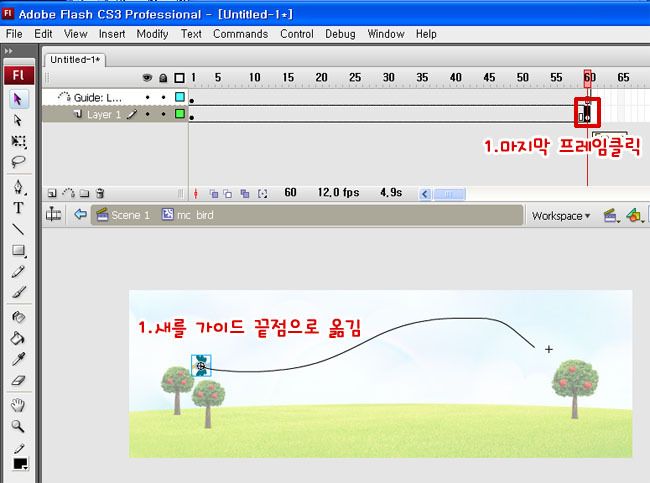Select the Ink Bottle tool

[18, 317]
